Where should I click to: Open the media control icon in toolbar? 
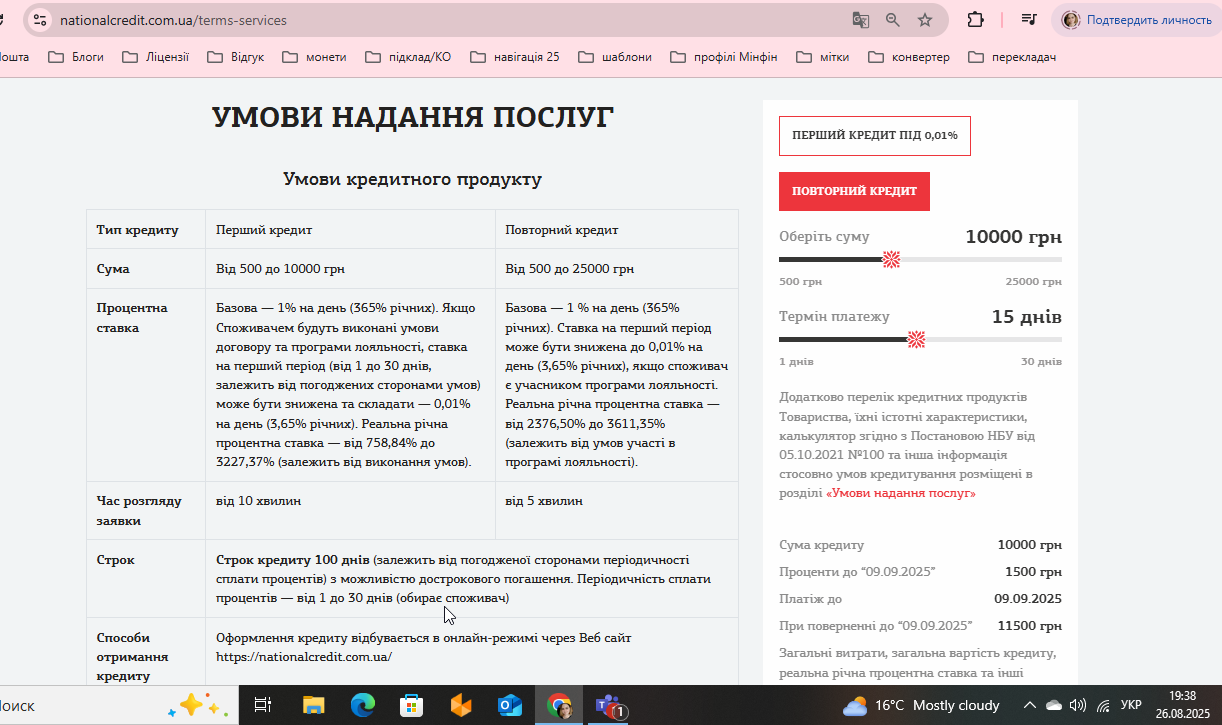point(1029,20)
